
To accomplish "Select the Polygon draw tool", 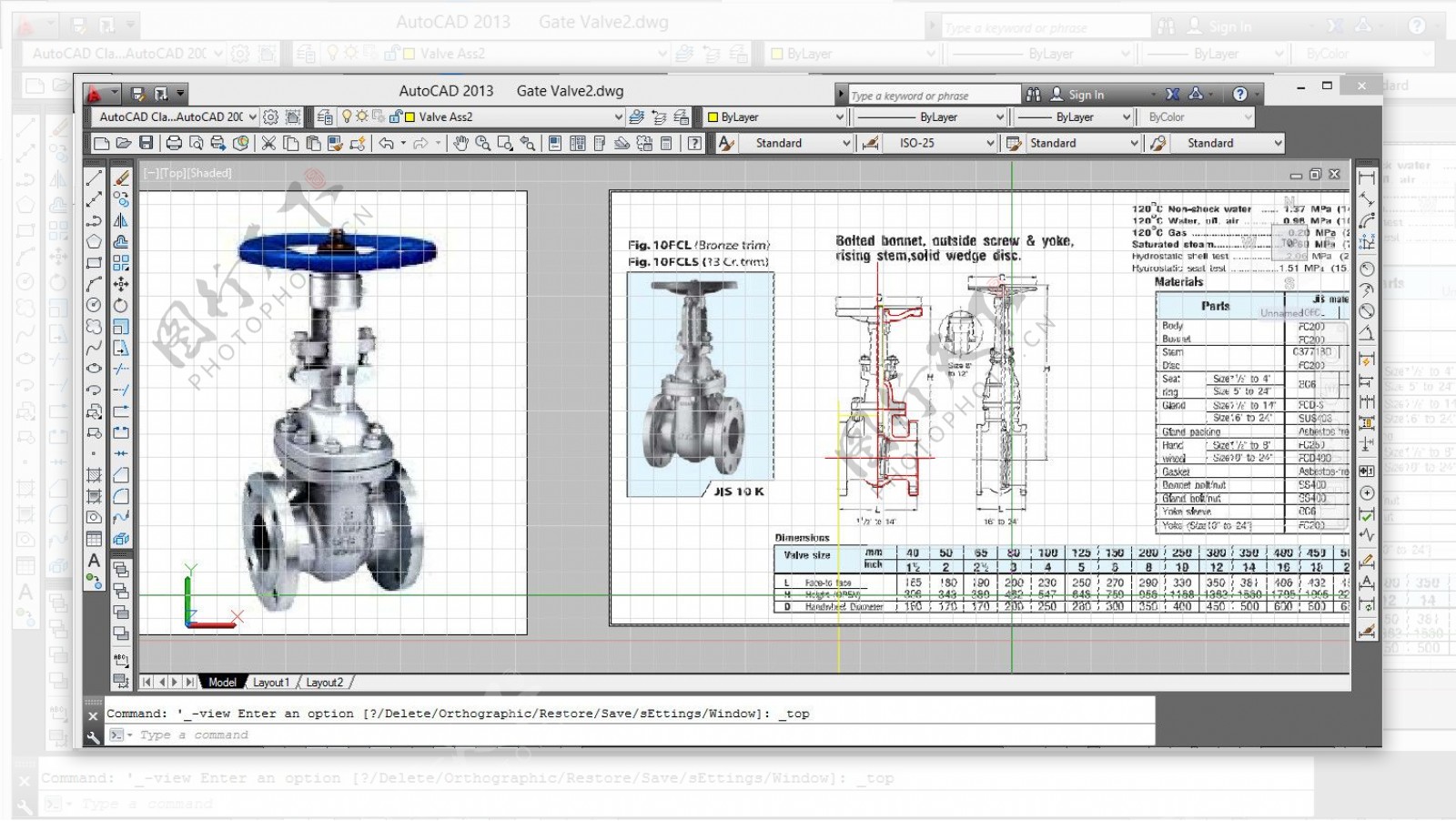I will pyautogui.click(x=94, y=241).
